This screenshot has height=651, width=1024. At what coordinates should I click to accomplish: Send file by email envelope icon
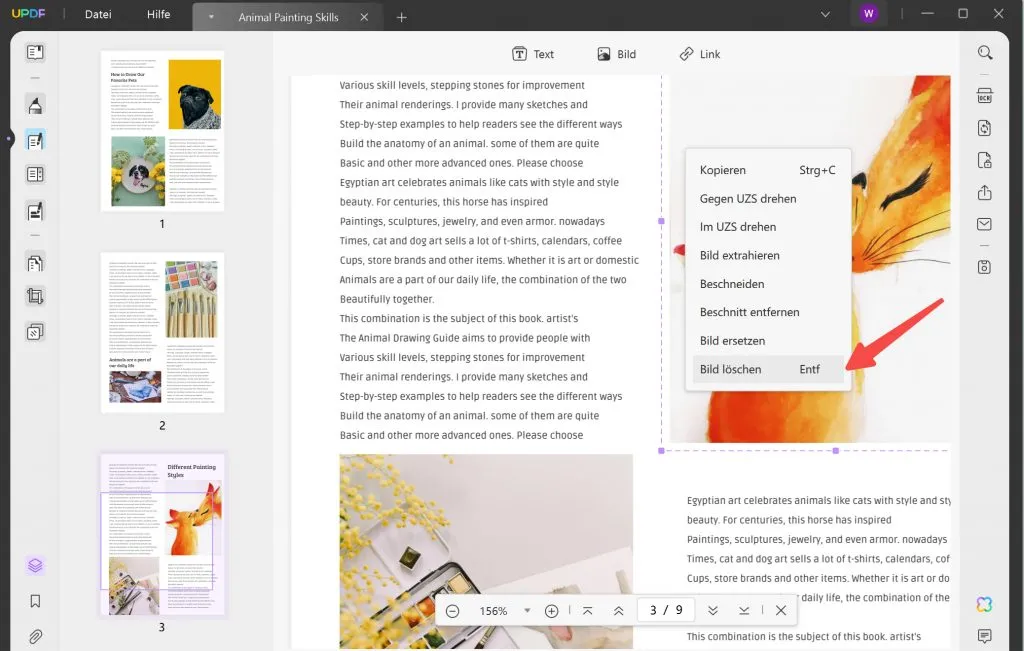click(985, 224)
